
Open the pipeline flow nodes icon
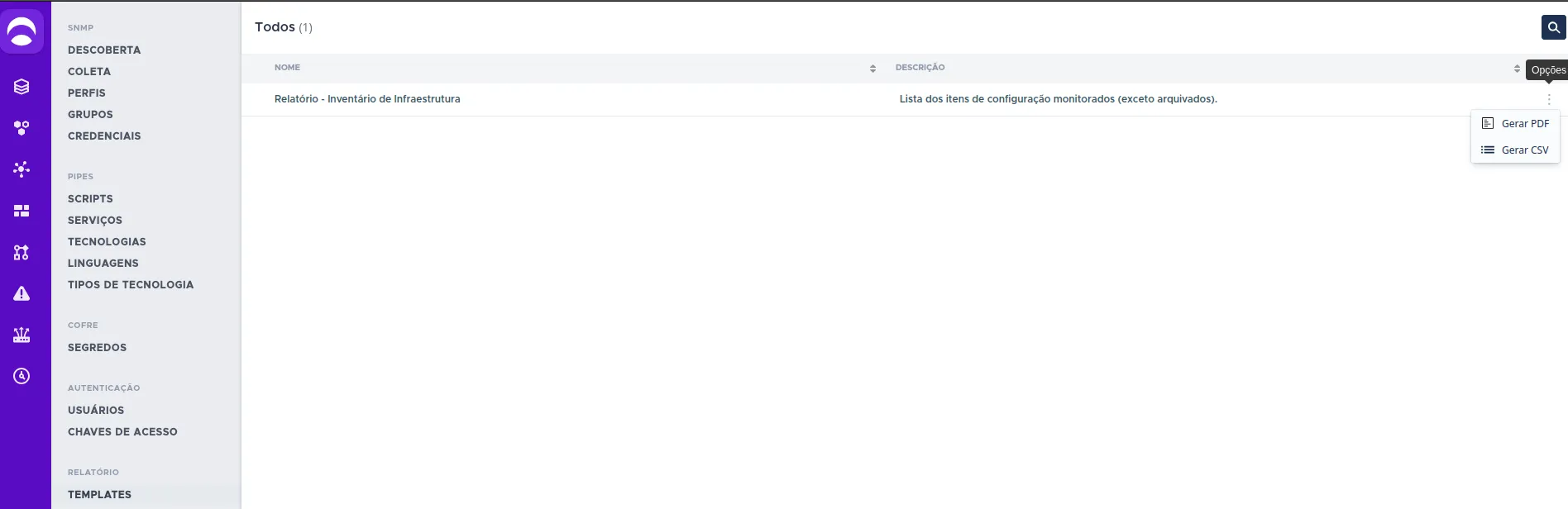[22, 252]
